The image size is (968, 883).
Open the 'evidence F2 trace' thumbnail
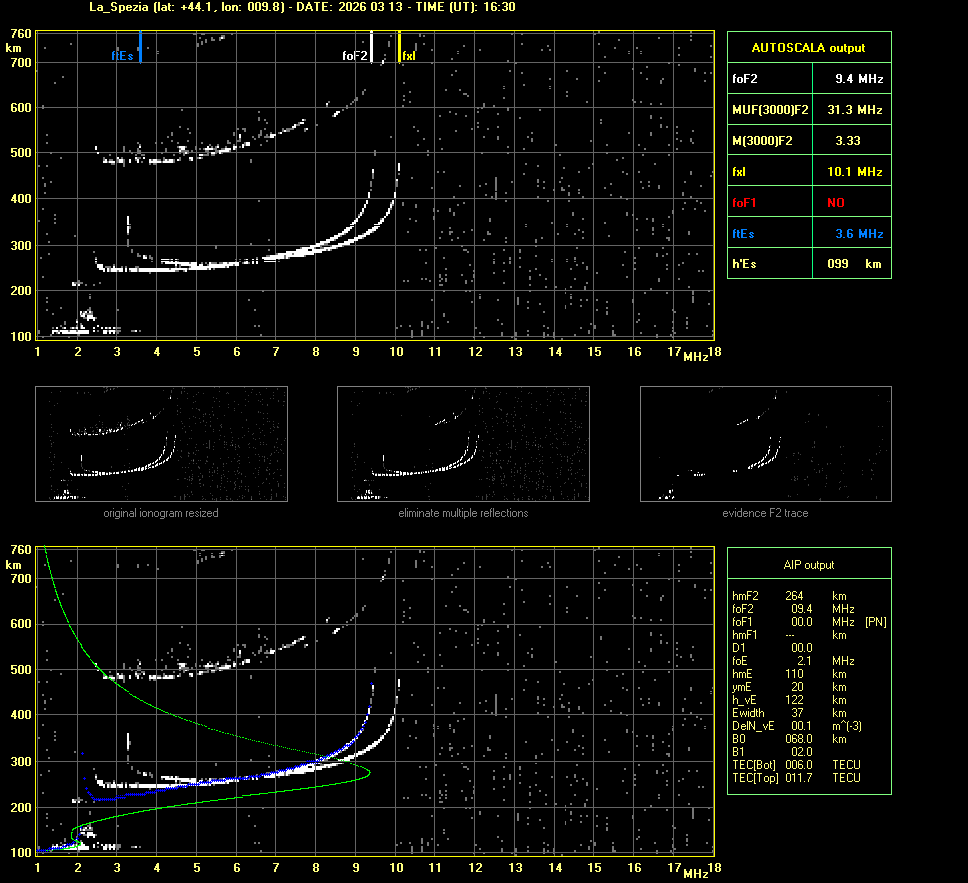(x=765, y=444)
